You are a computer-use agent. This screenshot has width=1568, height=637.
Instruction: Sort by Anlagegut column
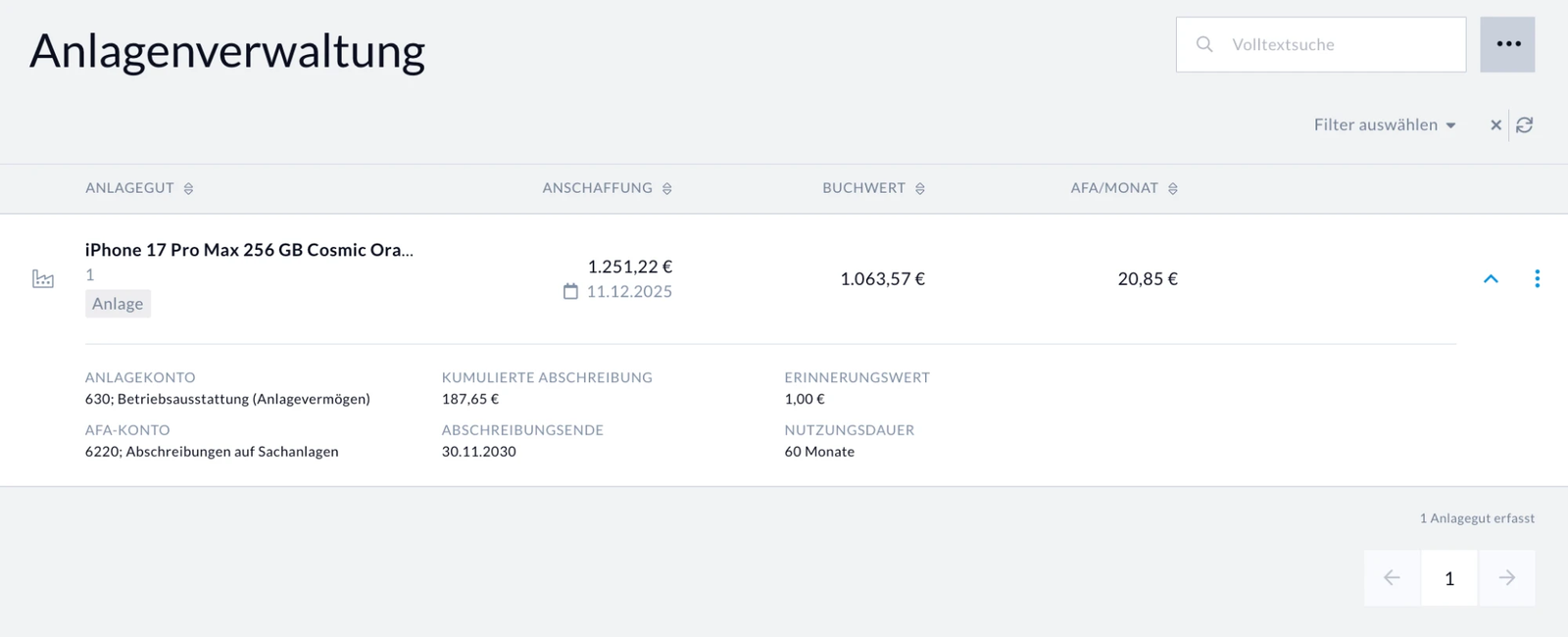click(x=188, y=188)
